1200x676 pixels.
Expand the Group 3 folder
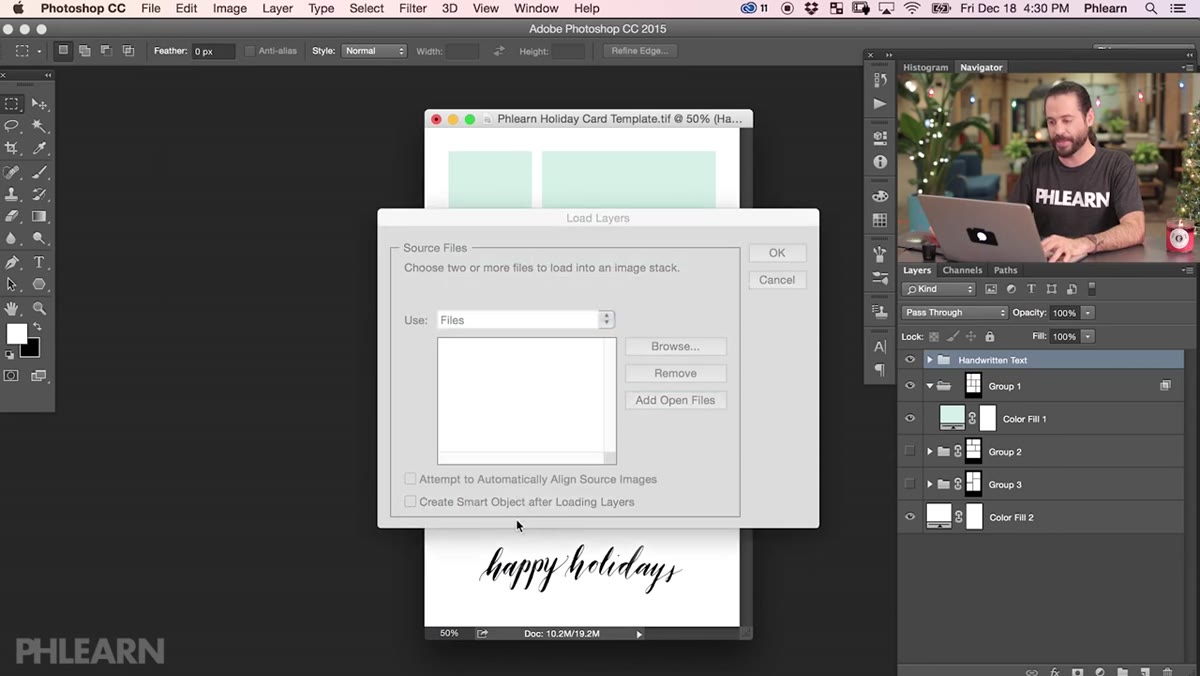coord(930,484)
